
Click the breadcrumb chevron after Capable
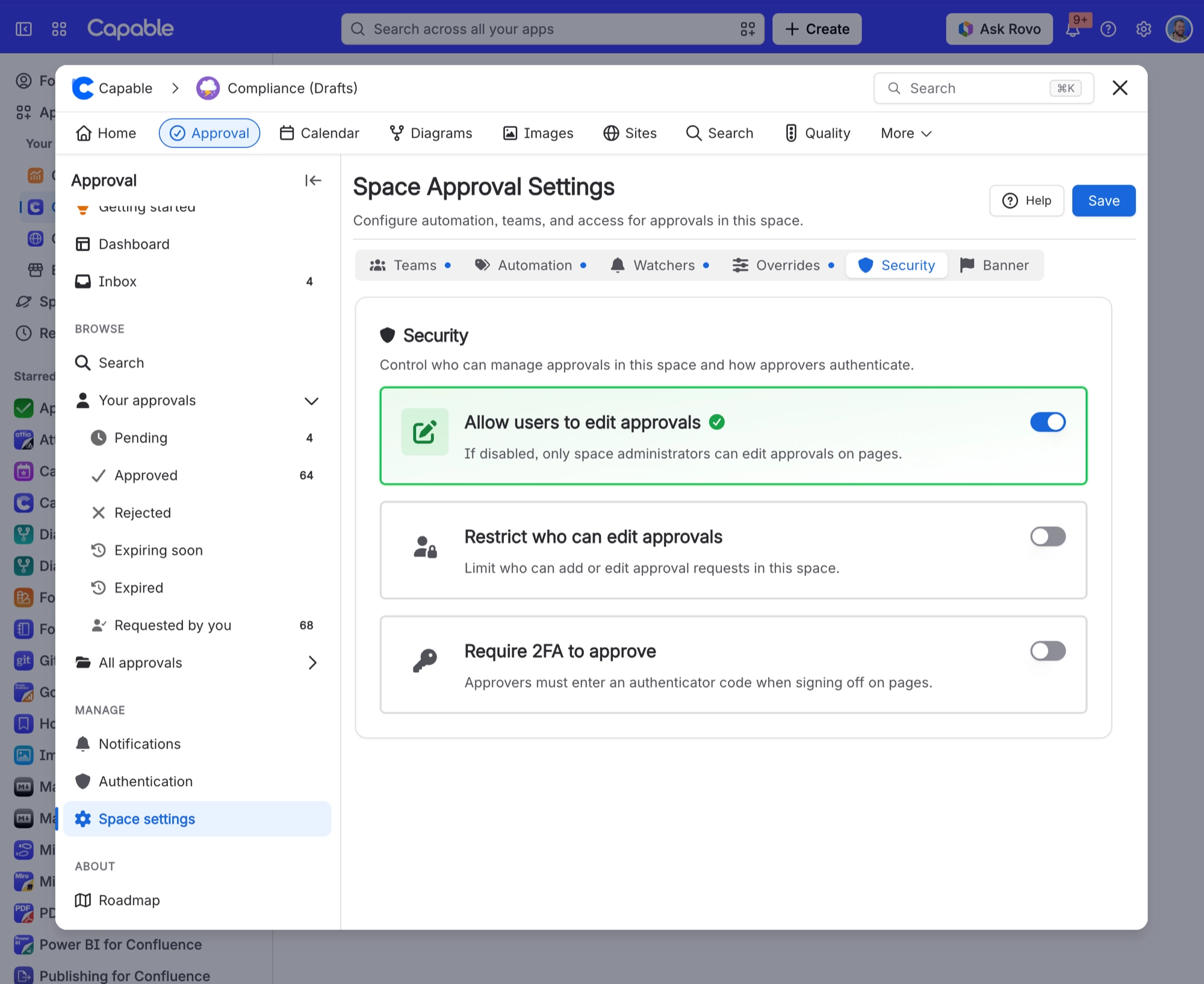click(x=175, y=88)
